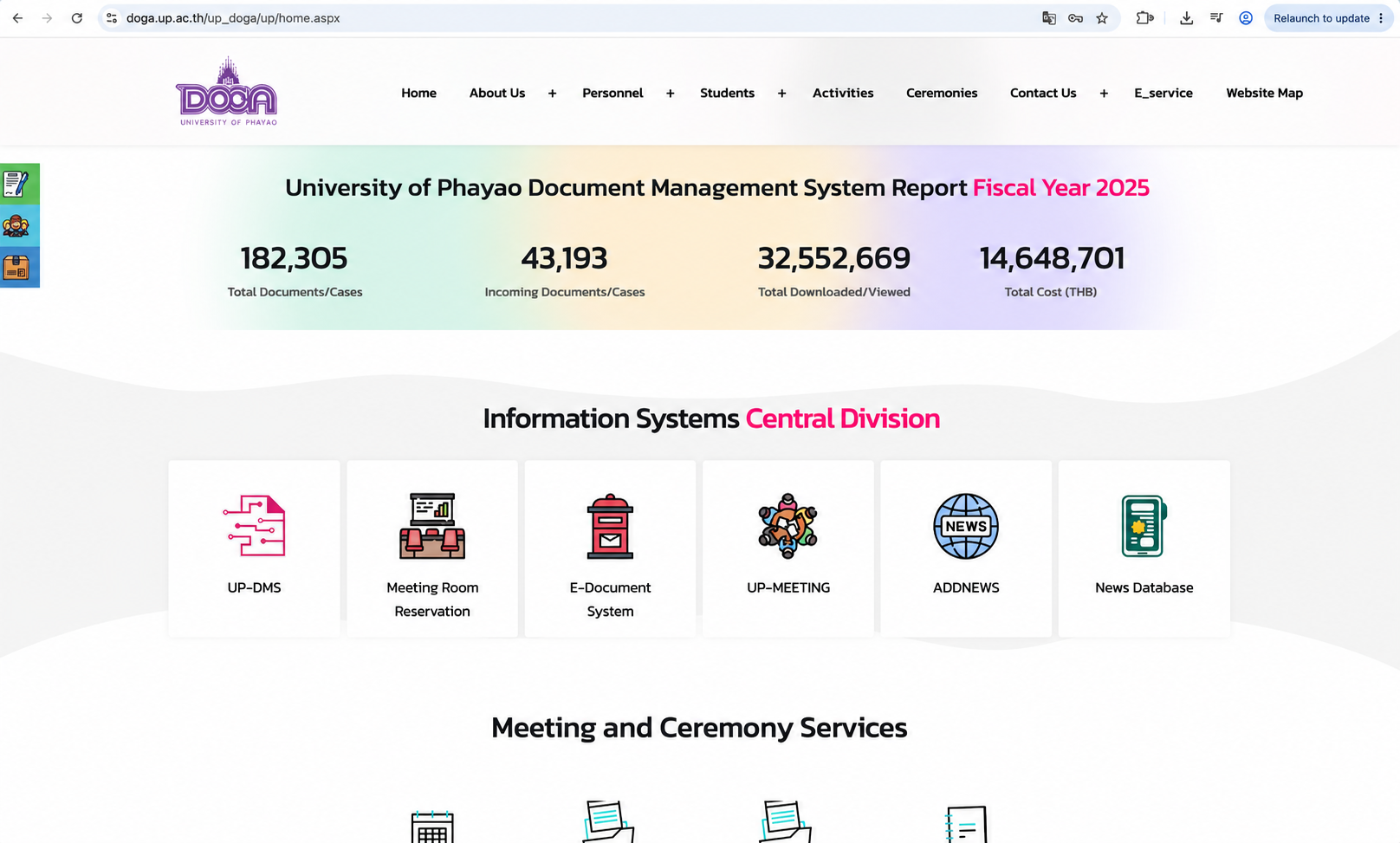Click the orange archive box side tab icon
Image resolution: width=1400 pixels, height=843 pixels.
point(16,267)
